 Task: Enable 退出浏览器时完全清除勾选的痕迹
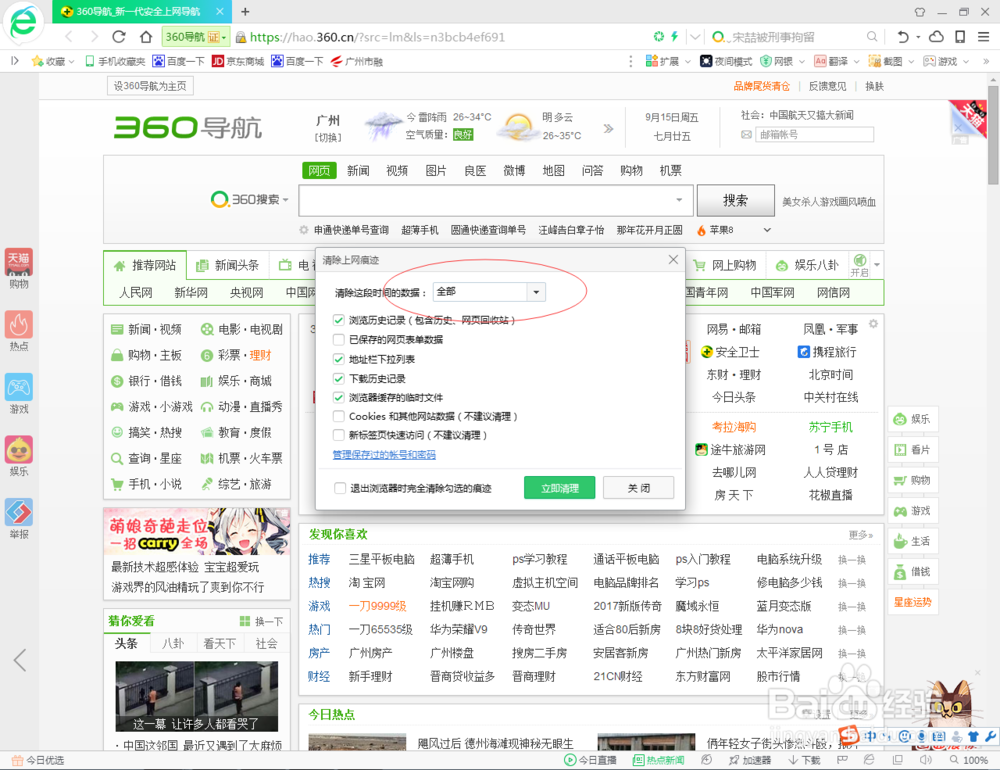click(x=340, y=489)
